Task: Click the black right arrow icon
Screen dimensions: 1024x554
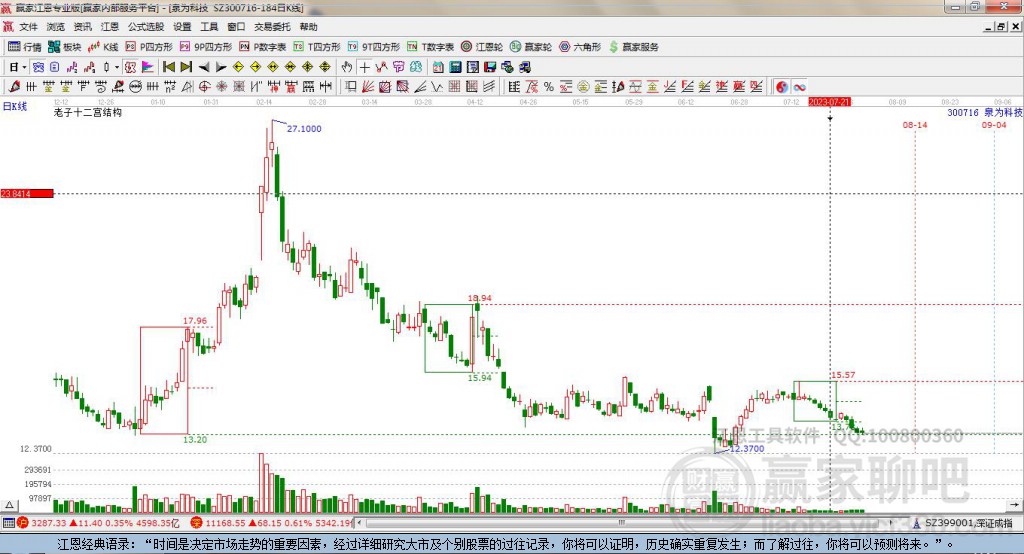Action: pyautogui.click(x=221, y=67)
